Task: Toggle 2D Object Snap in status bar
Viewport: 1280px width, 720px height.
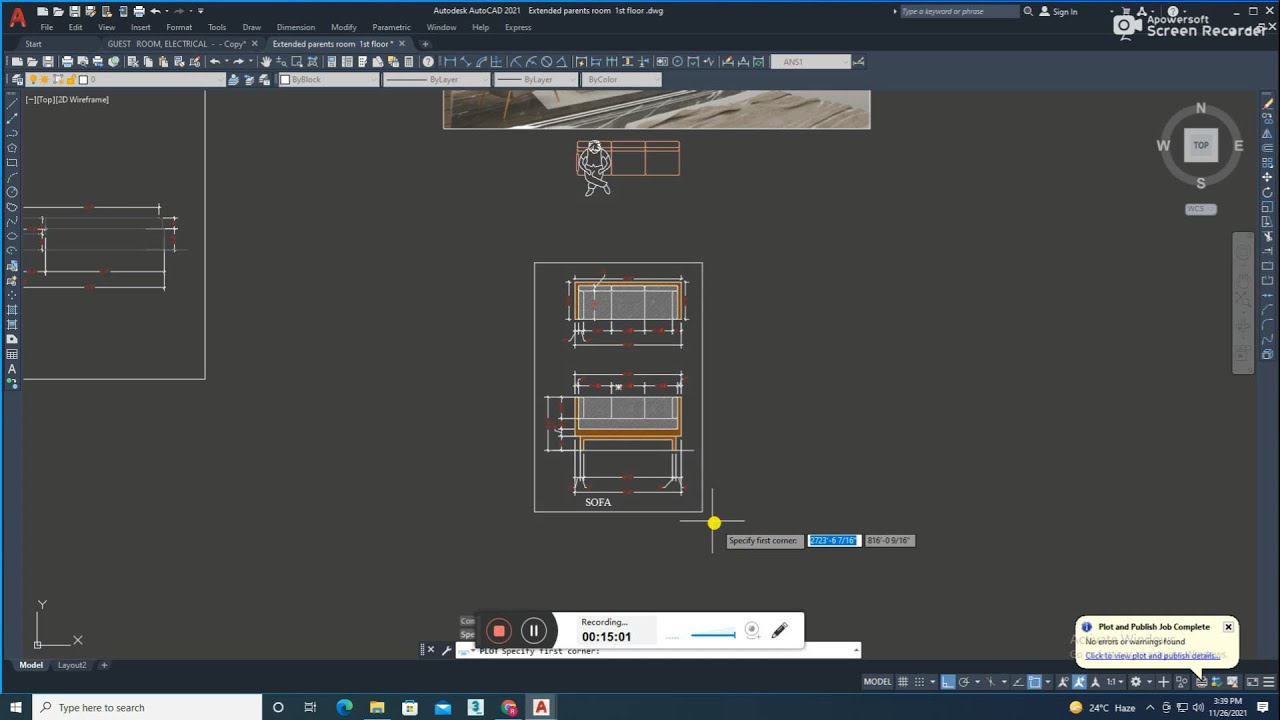Action: point(1034,682)
